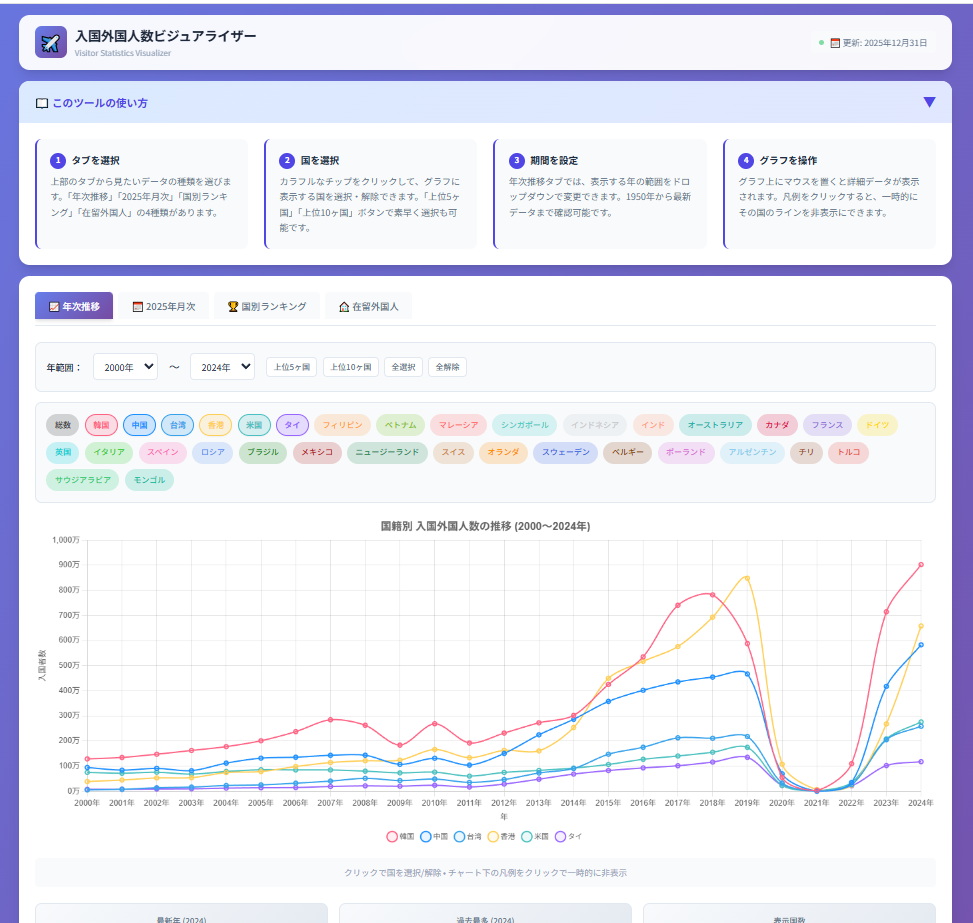The image size is (973, 923).
Task: Switch to the 2025年月次 tab
Action: 164,306
